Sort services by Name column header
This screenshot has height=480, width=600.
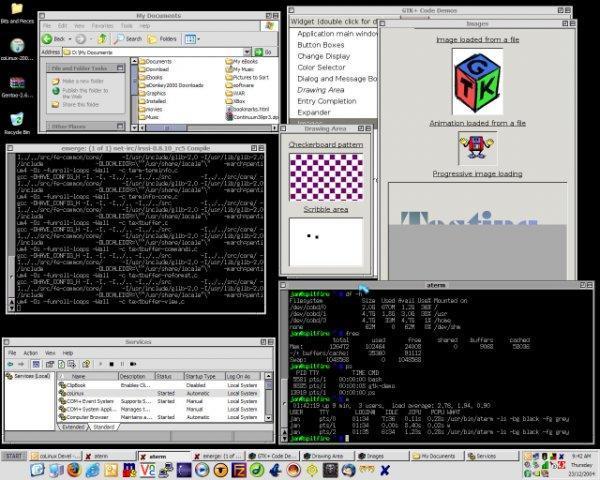coord(87,376)
